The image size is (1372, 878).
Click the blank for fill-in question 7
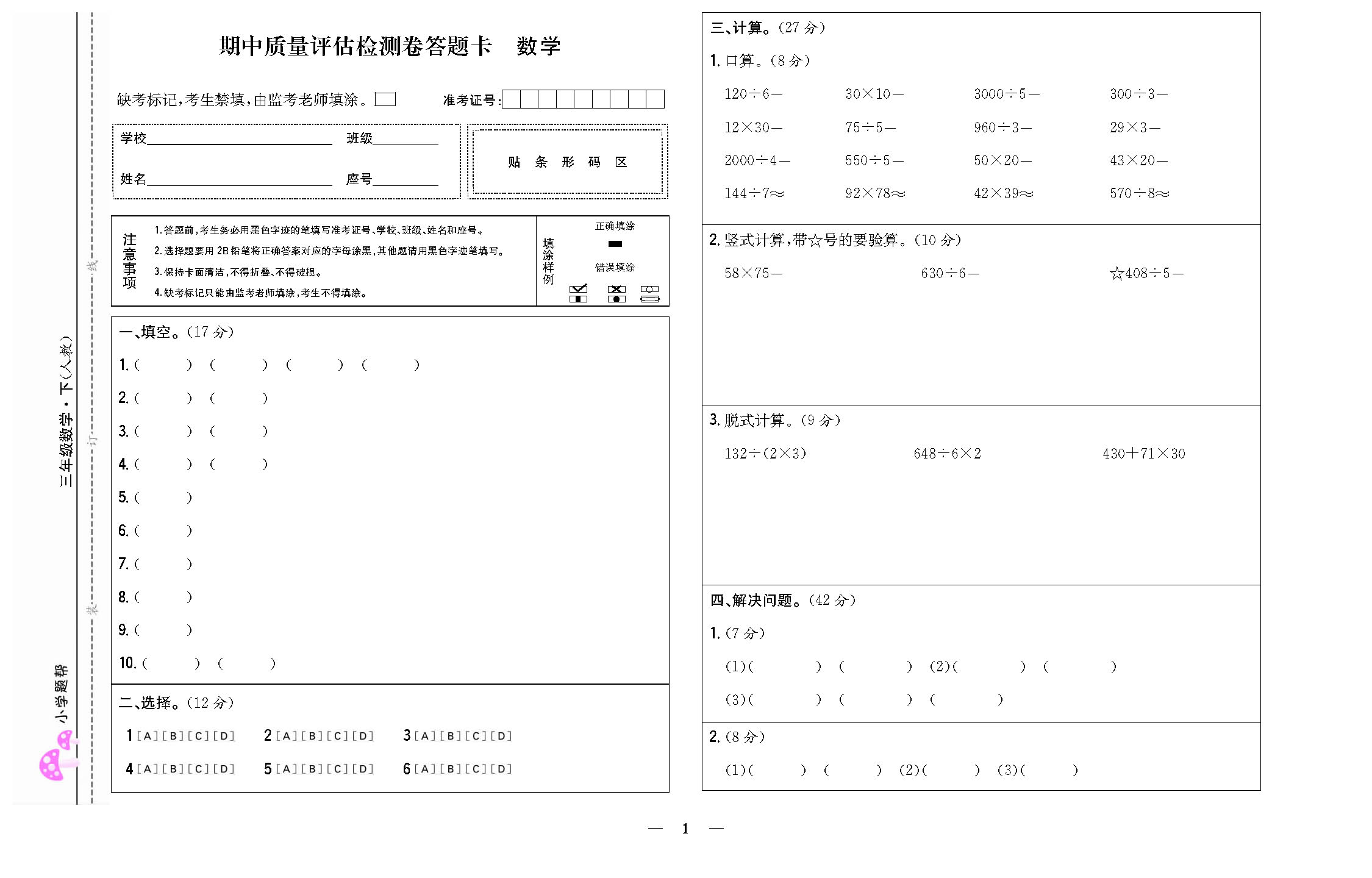pyautogui.click(x=163, y=564)
